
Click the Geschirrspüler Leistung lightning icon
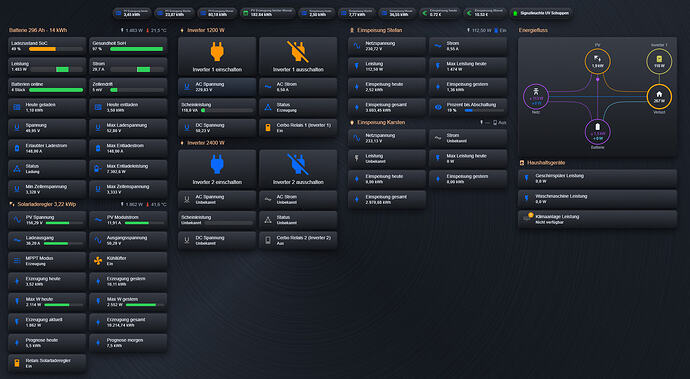coord(526,178)
